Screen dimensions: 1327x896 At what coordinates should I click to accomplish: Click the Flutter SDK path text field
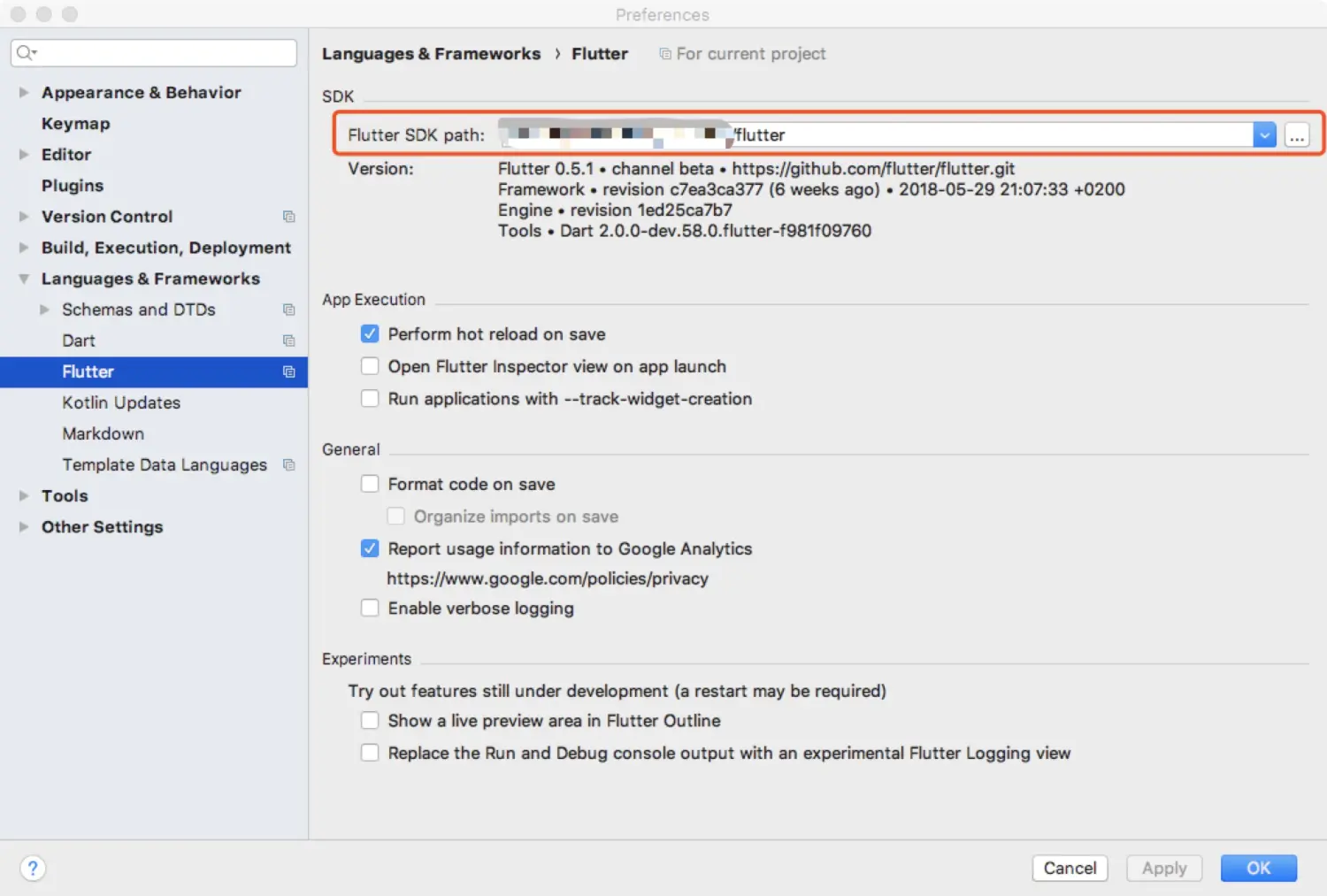click(875, 135)
